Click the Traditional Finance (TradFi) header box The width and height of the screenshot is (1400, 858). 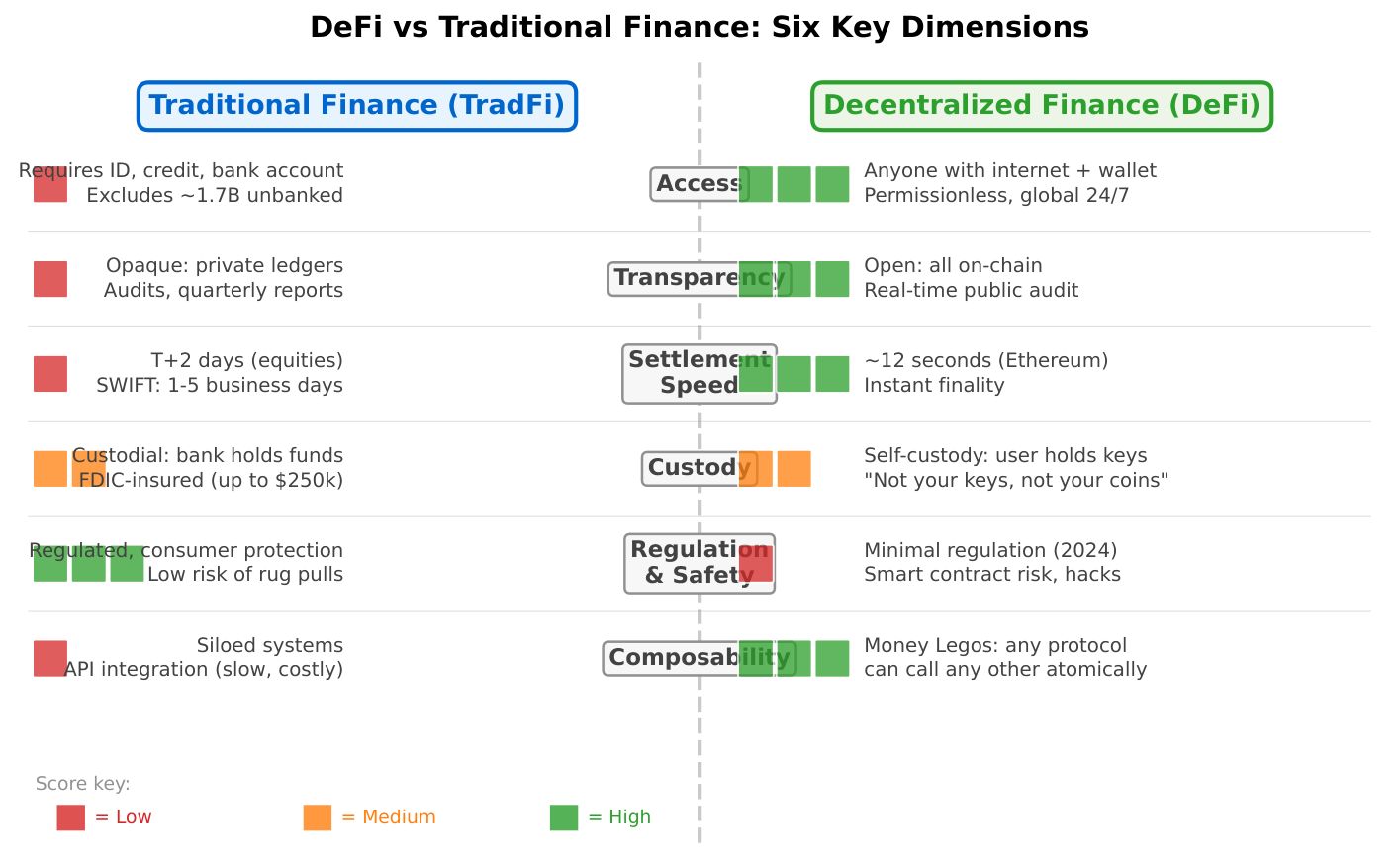coord(356,106)
